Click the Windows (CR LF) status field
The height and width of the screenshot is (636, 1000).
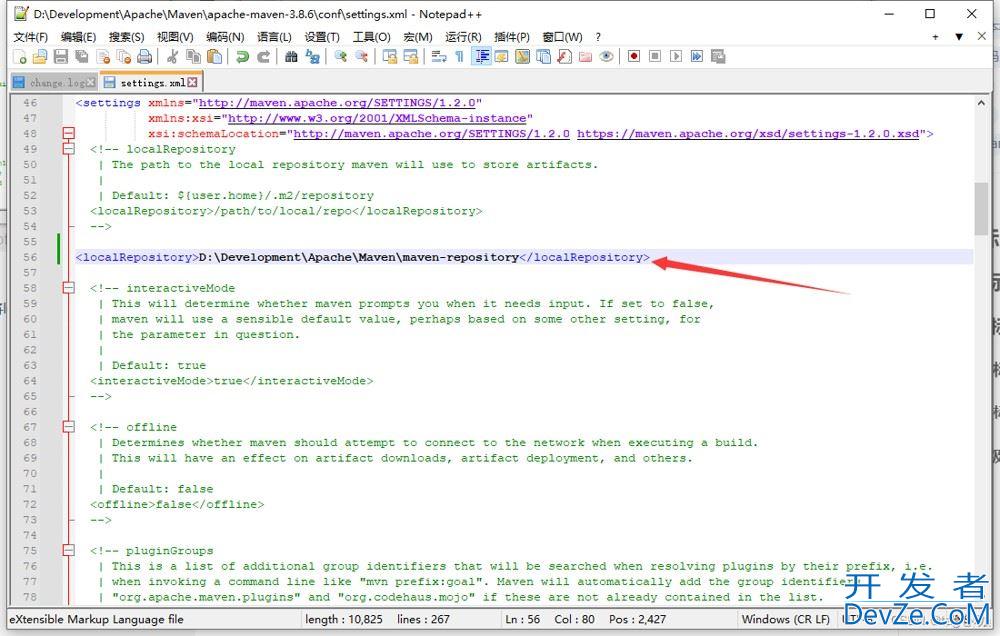click(786, 619)
